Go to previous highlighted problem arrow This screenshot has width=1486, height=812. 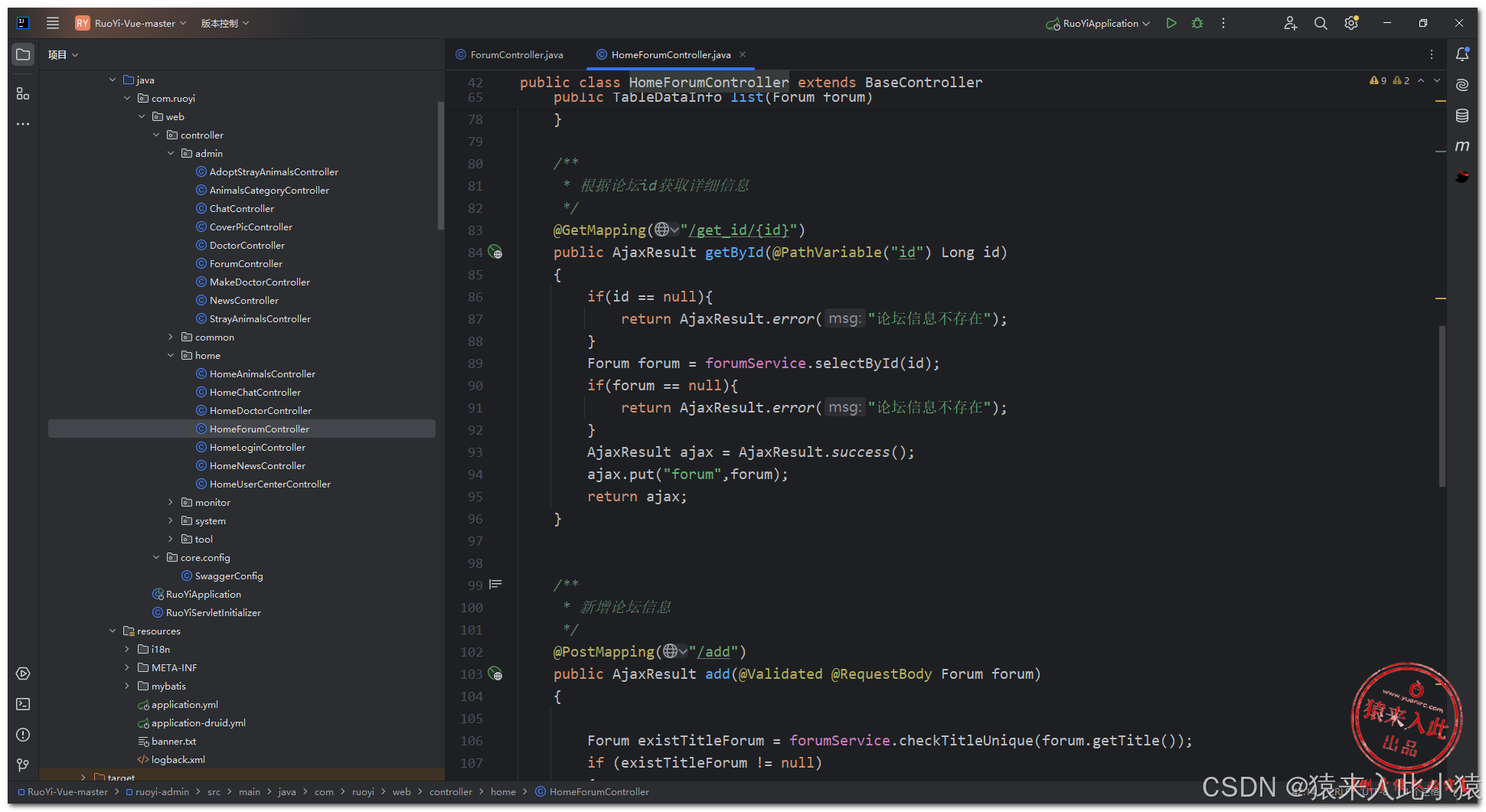click(1421, 80)
